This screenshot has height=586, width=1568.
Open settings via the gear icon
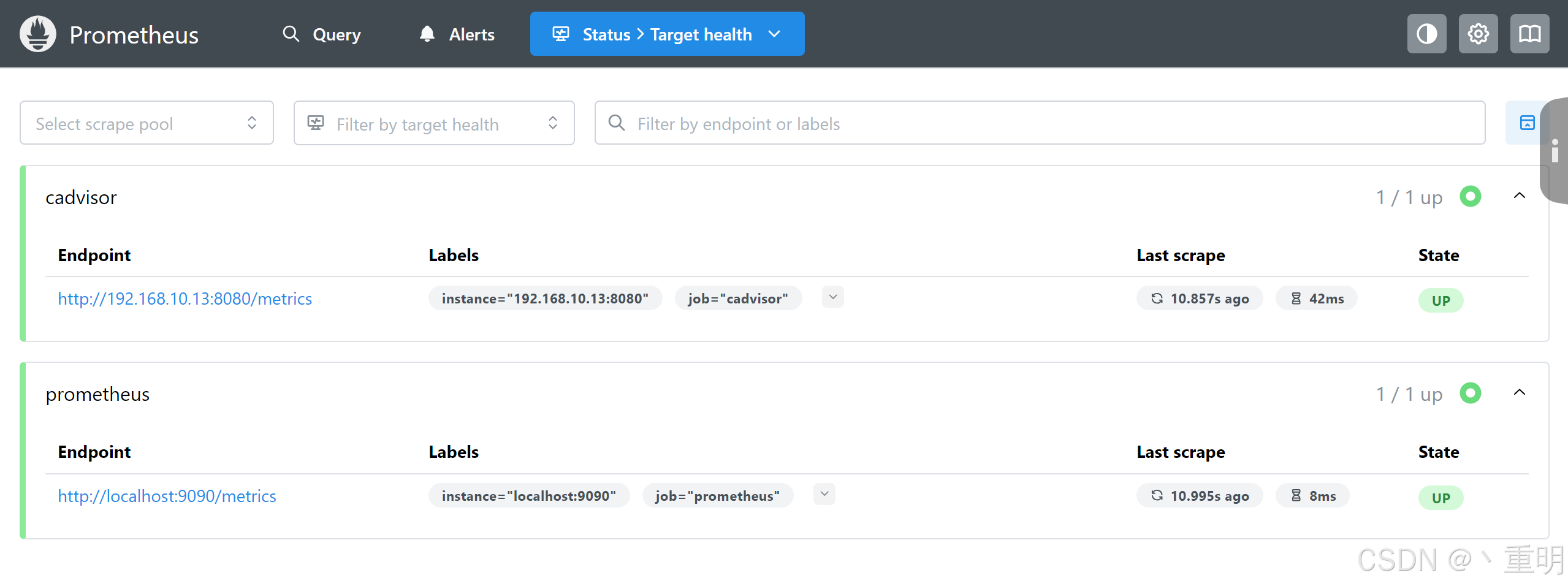[1478, 34]
